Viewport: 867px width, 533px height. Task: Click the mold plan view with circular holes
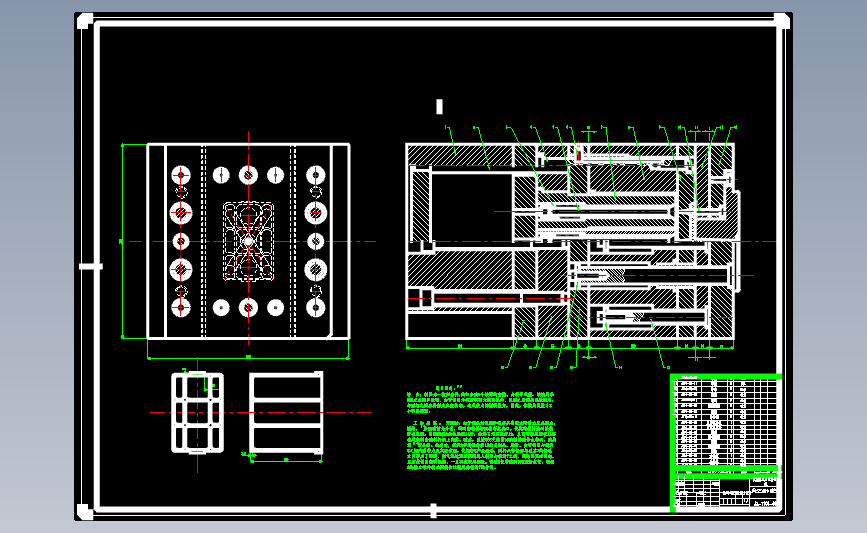(248, 241)
